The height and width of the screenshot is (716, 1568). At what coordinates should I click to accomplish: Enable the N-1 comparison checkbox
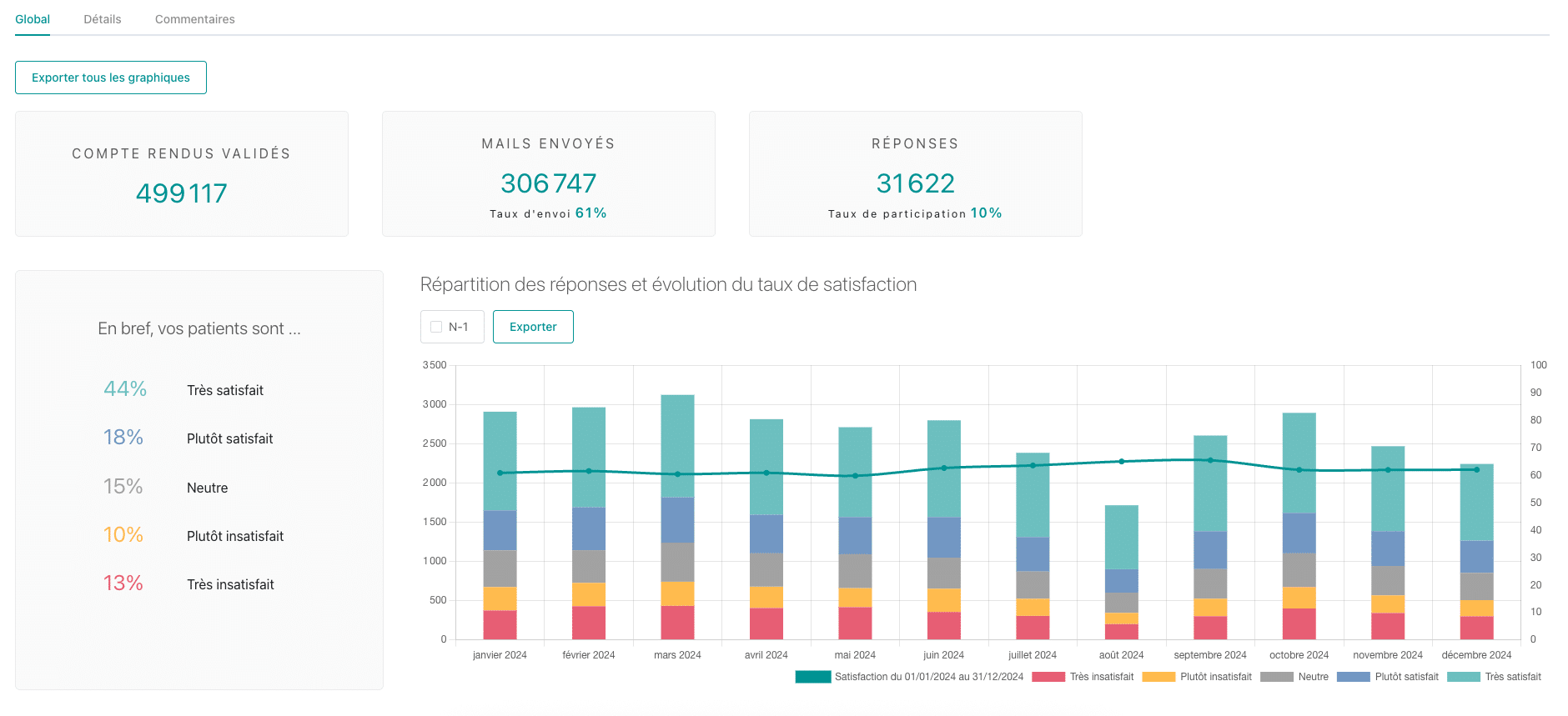(436, 327)
